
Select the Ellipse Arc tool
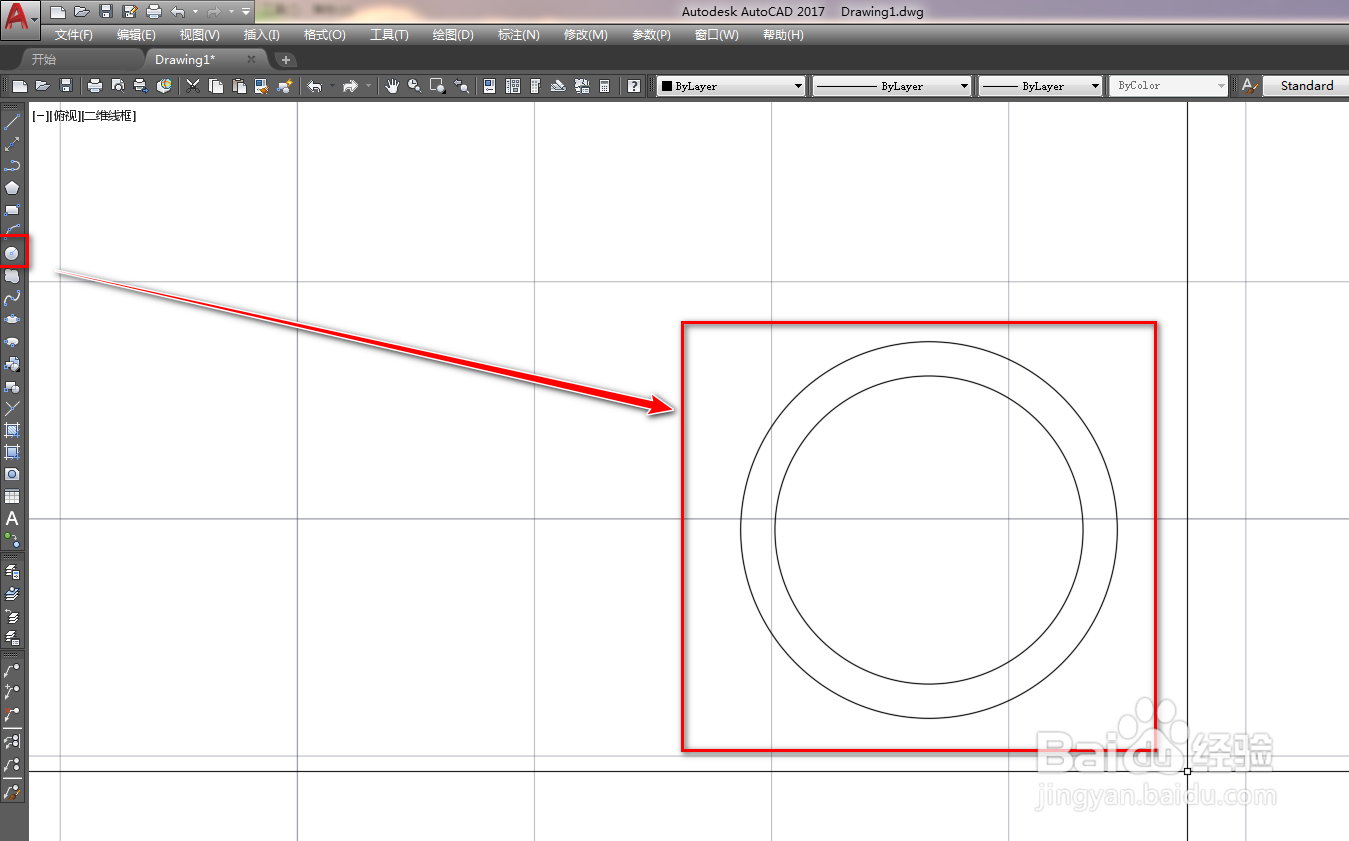tap(12, 341)
